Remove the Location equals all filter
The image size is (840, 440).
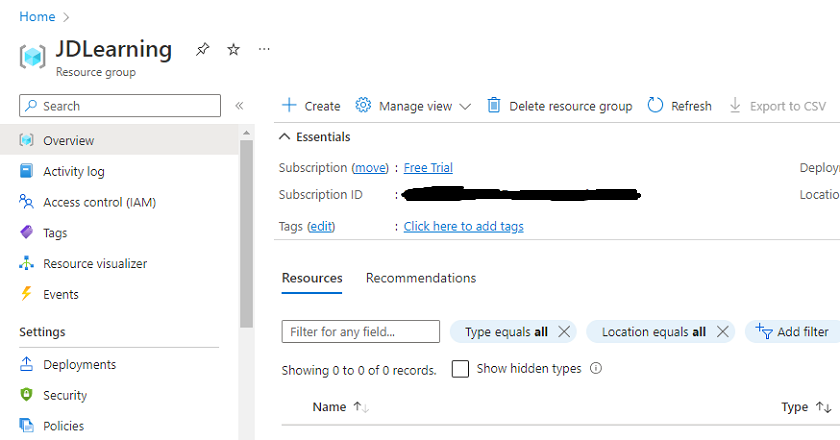point(722,332)
